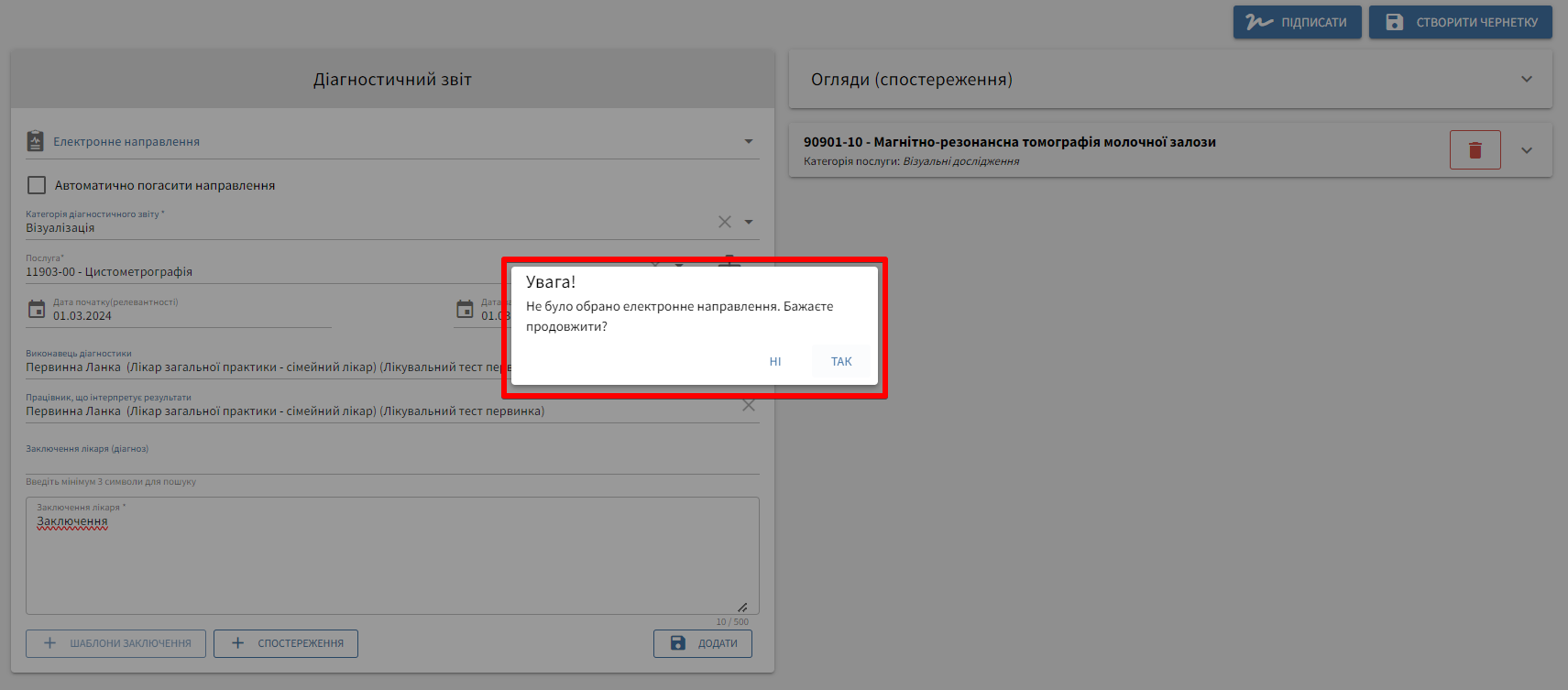1568x690 pixels.
Task: Expand the Магнітно-резонансна томографія service row
Action: click(x=1526, y=150)
